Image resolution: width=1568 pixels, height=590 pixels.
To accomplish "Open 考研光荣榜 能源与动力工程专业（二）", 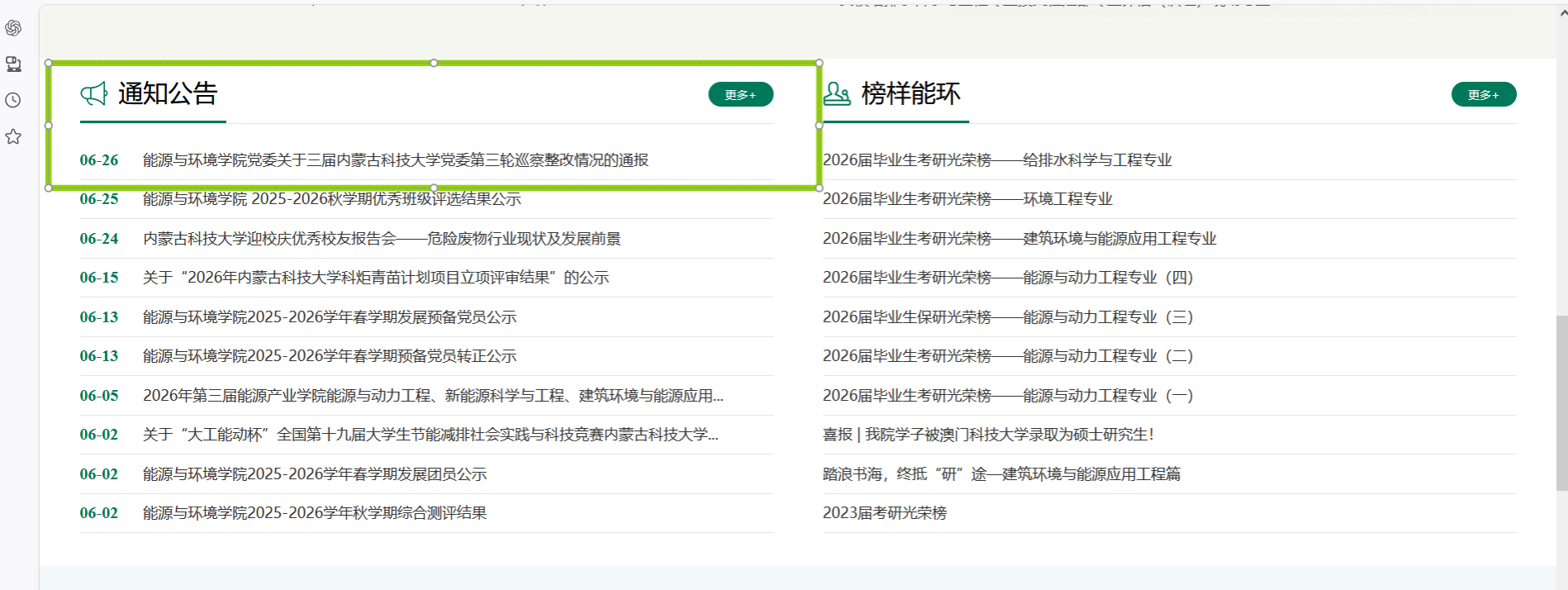I will (x=1008, y=356).
